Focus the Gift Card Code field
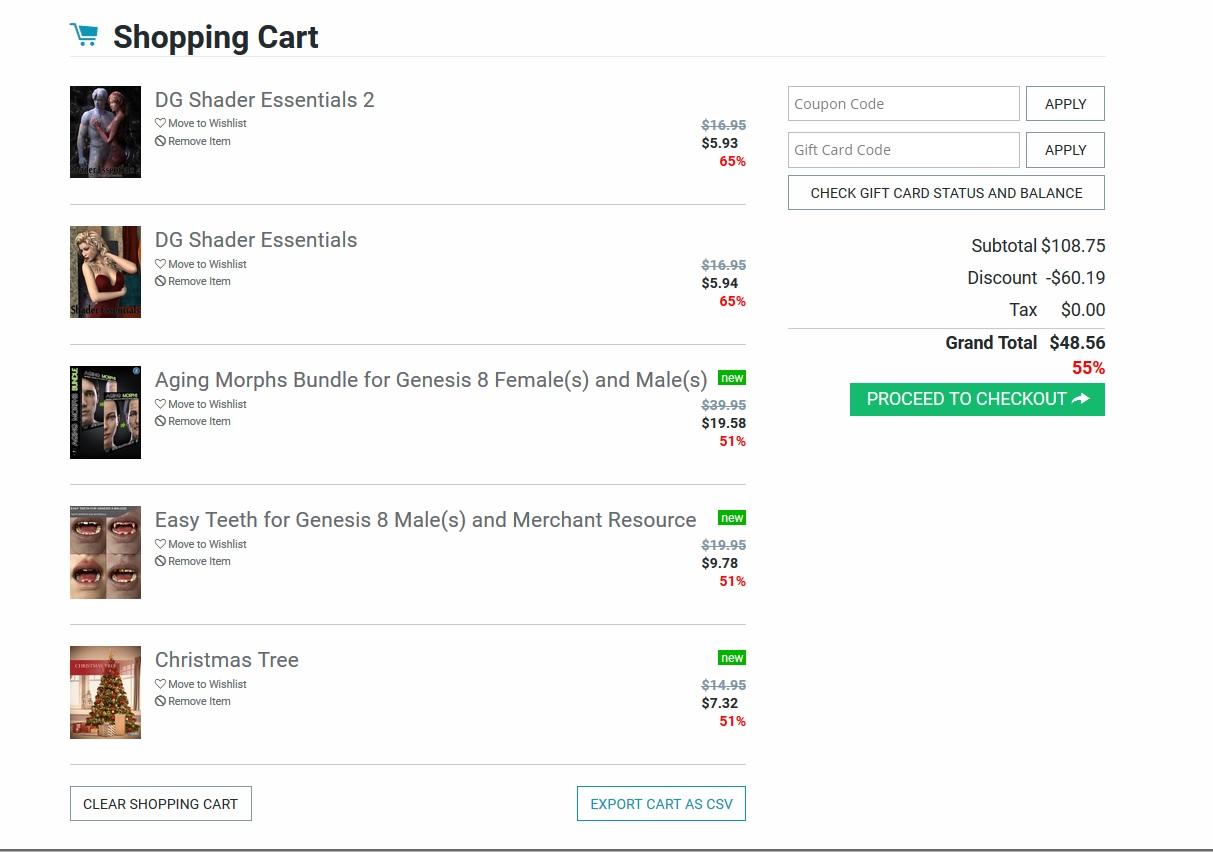This screenshot has width=1213, height=852. tap(903, 150)
